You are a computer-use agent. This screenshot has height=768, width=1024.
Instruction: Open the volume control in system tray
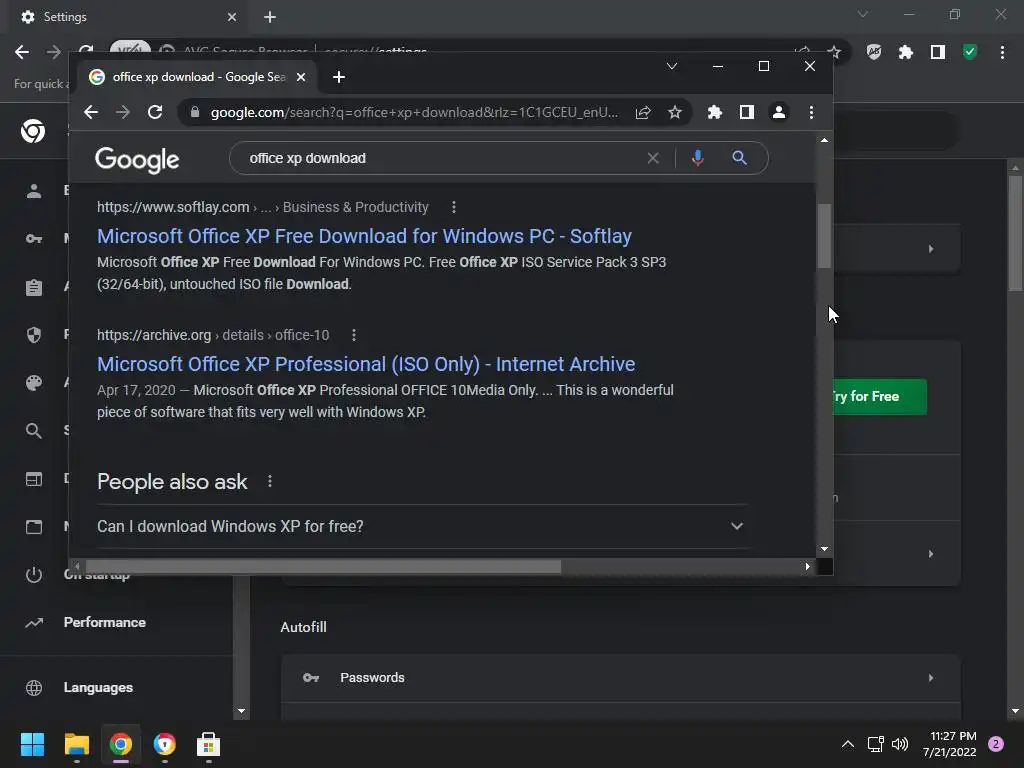pyautogui.click(x=900, y=744)
